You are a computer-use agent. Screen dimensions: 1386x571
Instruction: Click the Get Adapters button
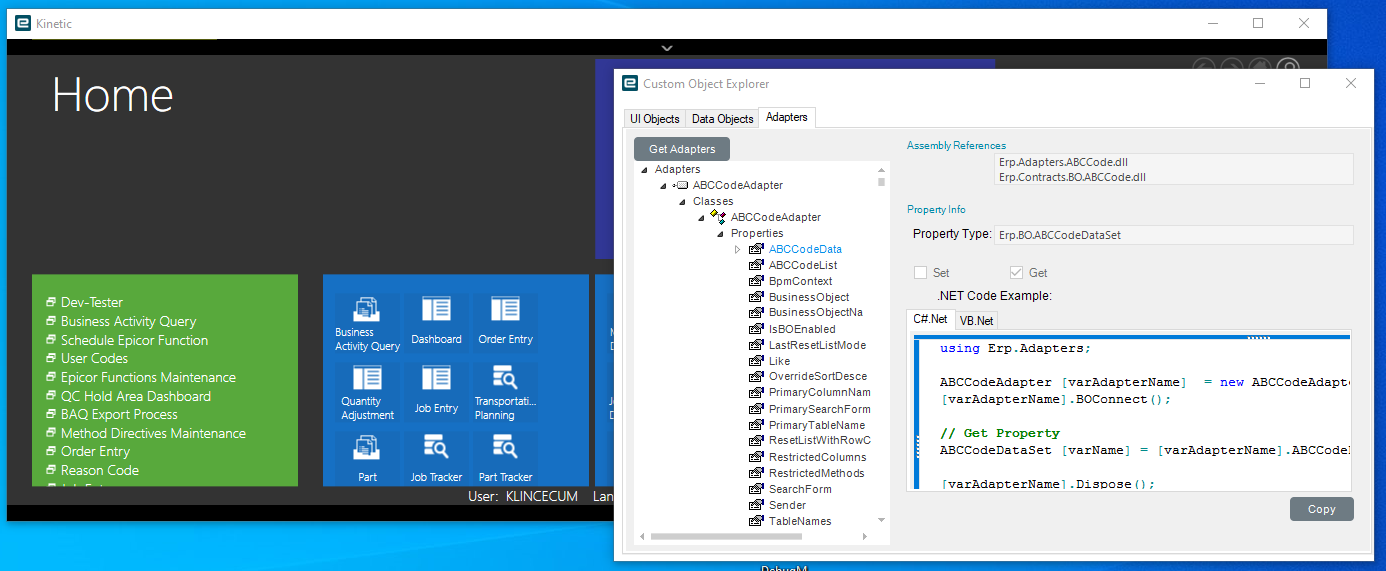tap(682, 149)
